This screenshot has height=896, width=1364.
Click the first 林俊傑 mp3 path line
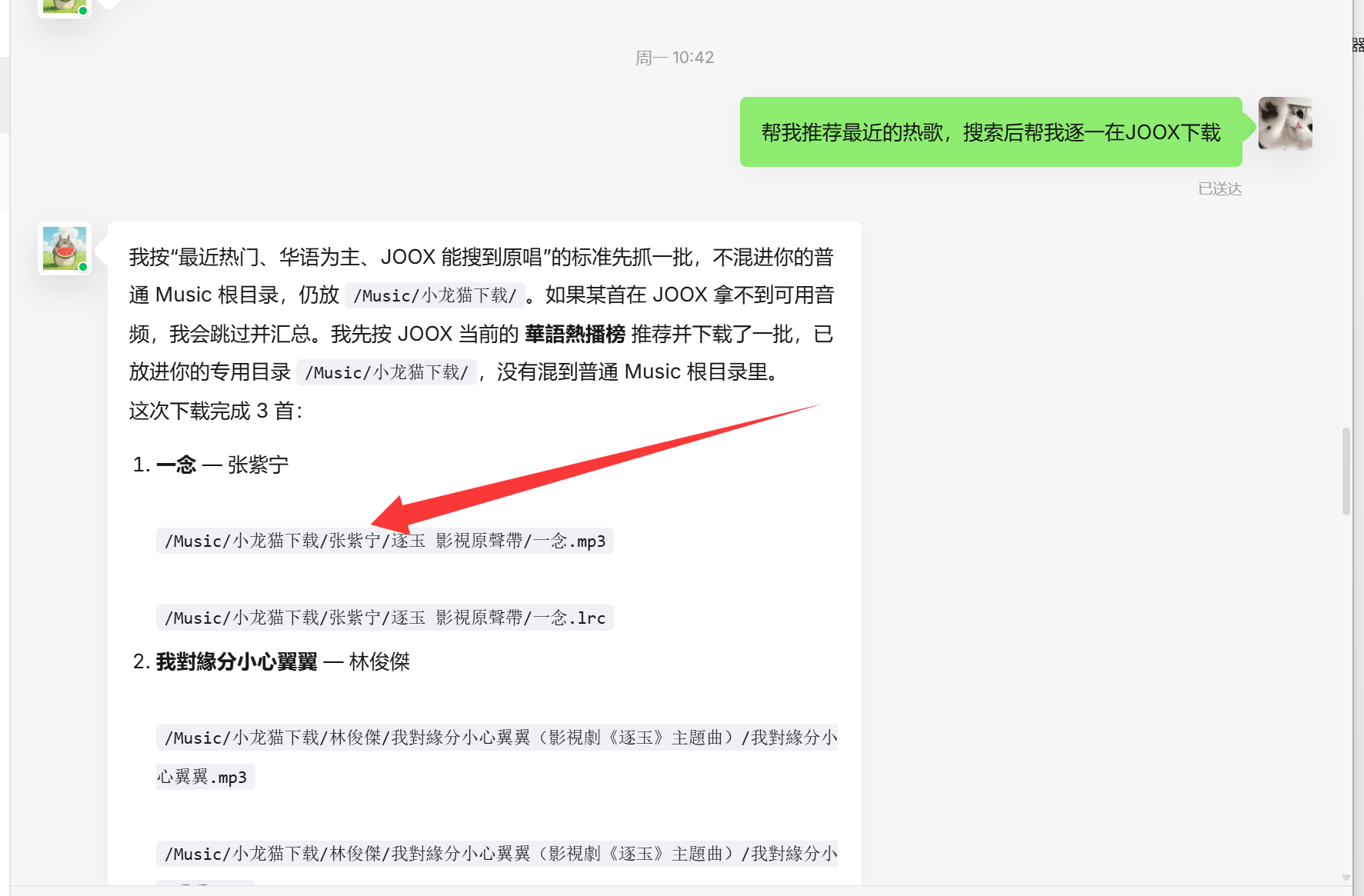497,738
